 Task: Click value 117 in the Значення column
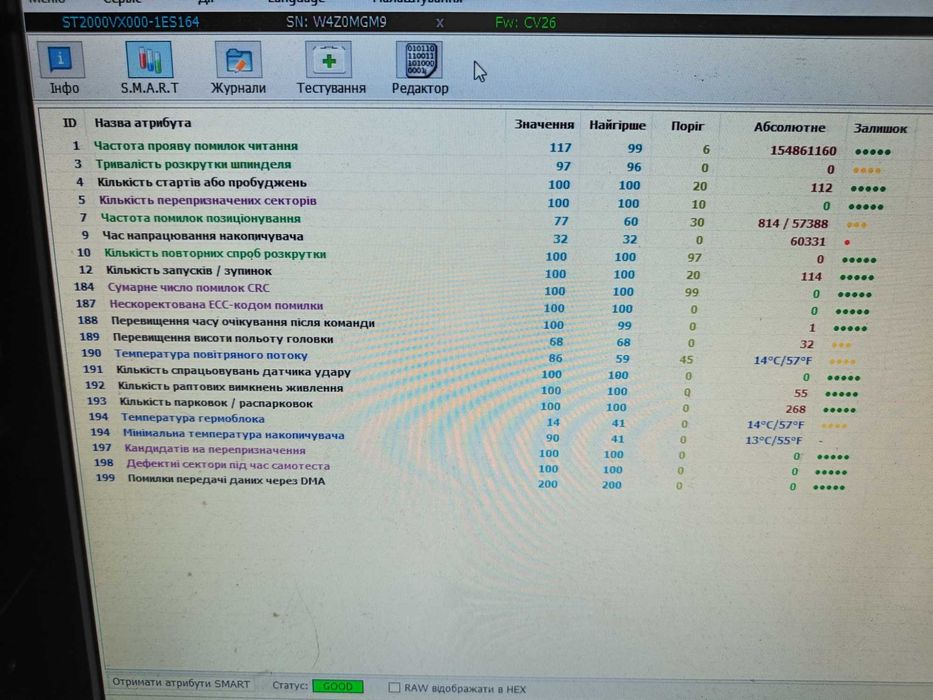pos(560,148)
